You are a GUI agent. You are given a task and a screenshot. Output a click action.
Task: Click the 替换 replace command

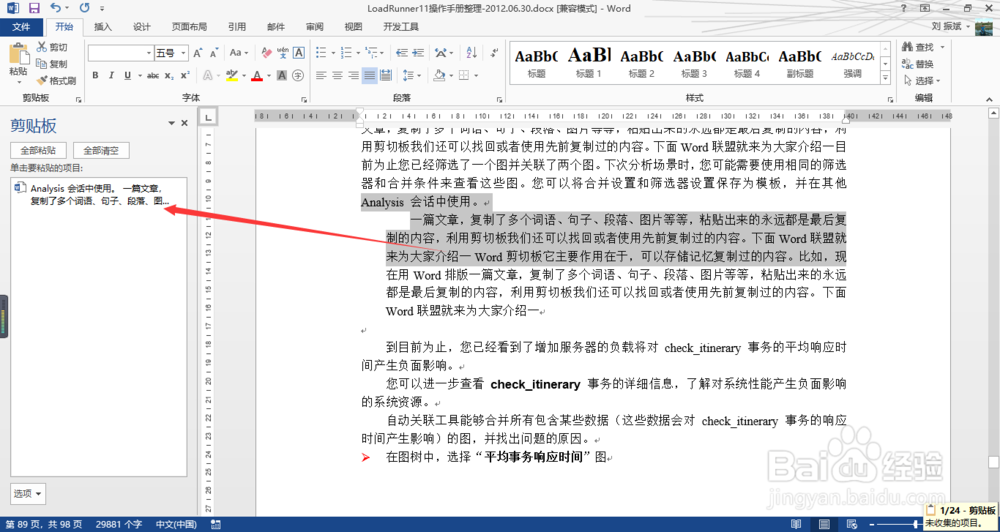click(918, 64)
